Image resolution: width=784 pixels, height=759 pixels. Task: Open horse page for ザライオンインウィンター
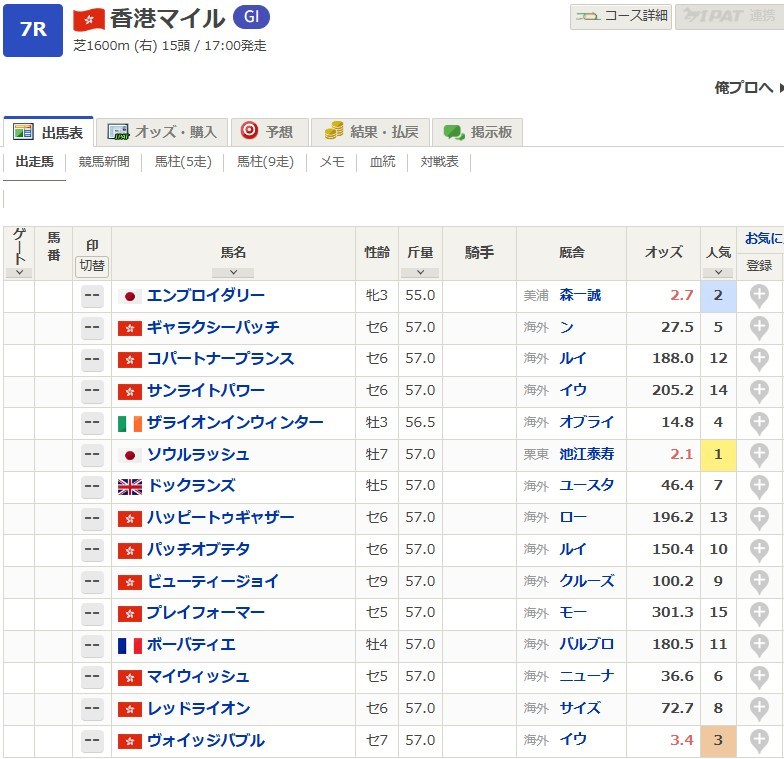pos(235,423)
